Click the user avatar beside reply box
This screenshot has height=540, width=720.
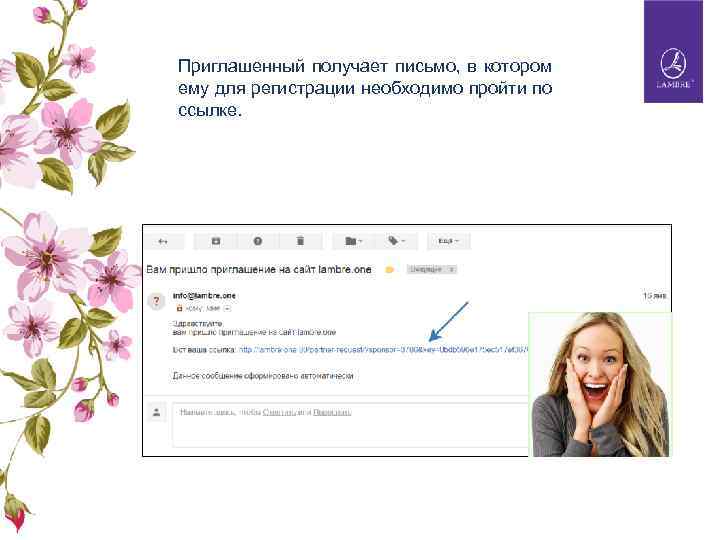pyautogui.click(x=156, y=412)
